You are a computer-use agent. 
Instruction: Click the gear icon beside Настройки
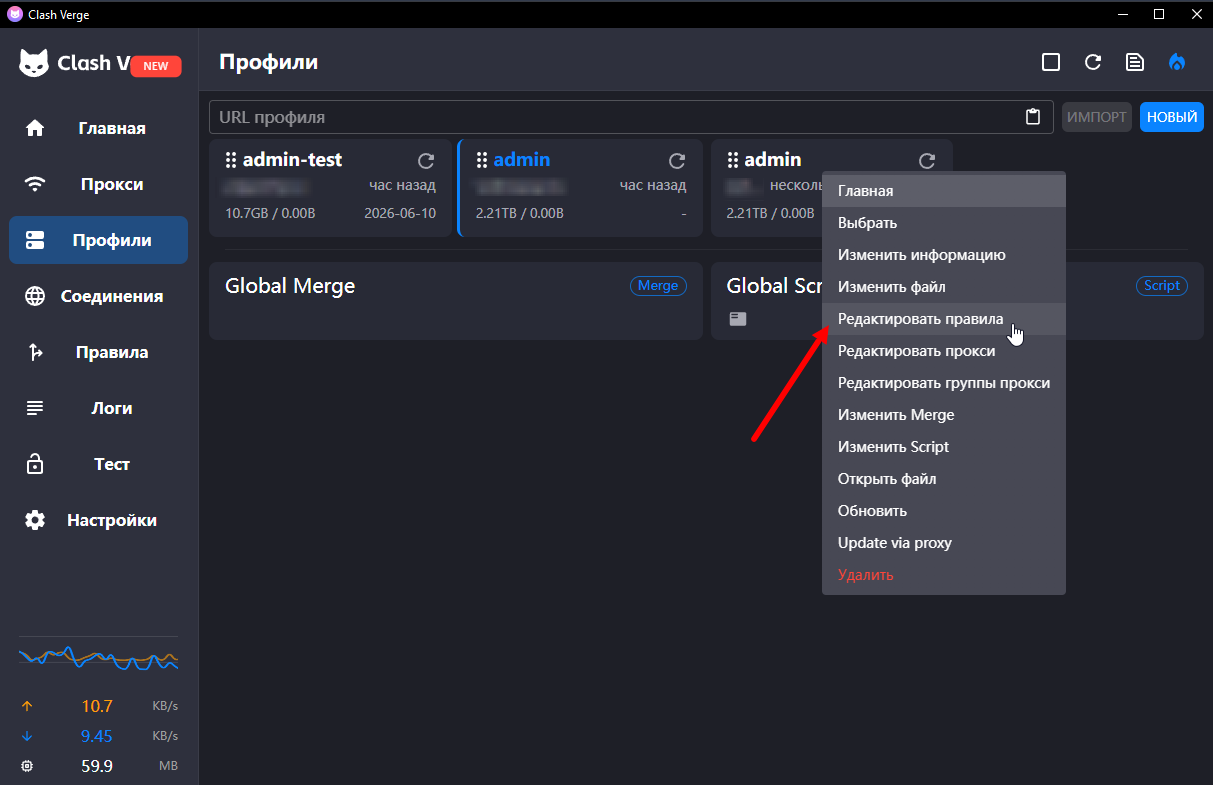click(x=35, y=520)
